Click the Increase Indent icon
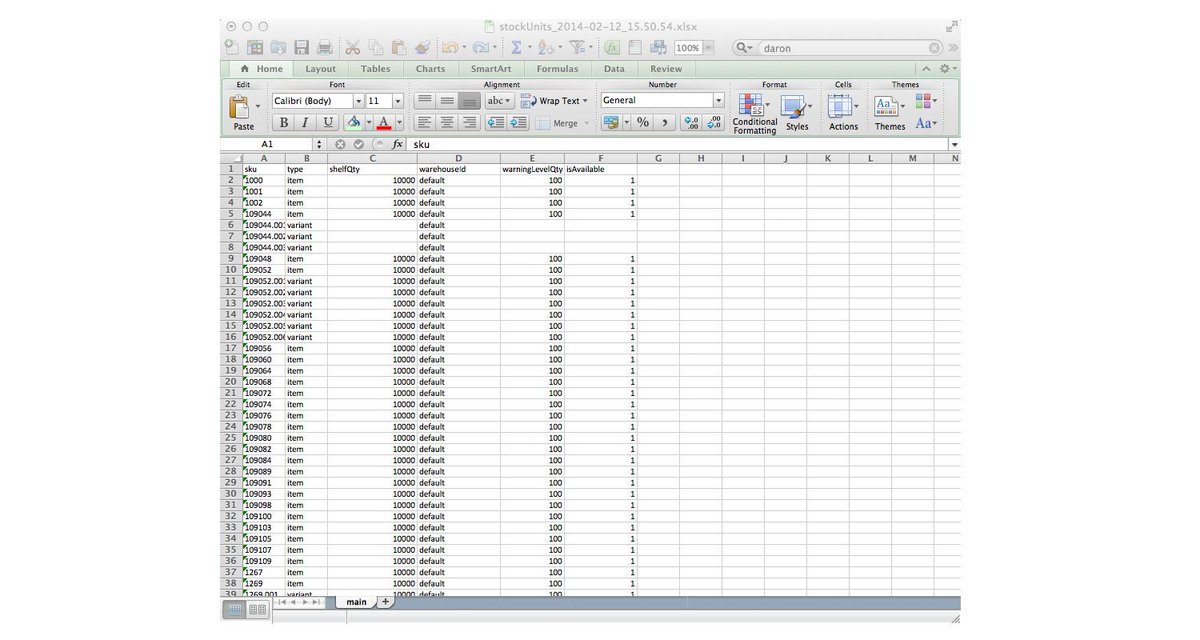The height and width of the screenshot is (640, 1200). click(x=518, y=122)
